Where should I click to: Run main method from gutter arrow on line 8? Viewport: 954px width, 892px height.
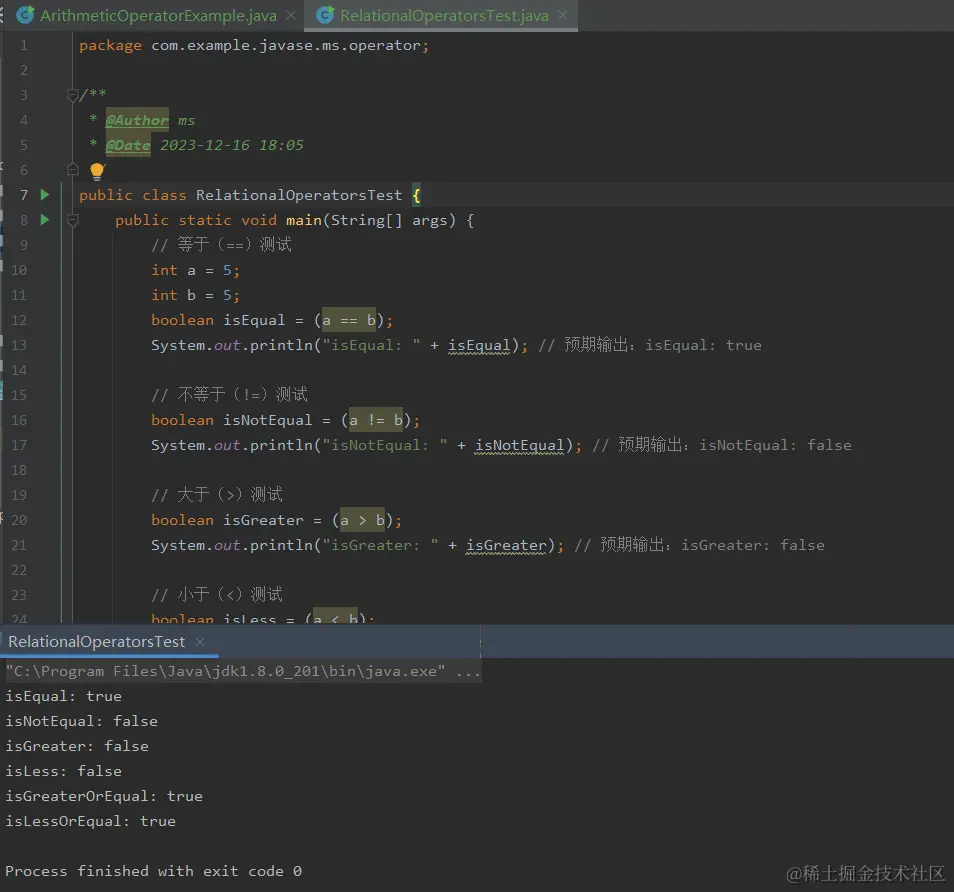pyautogui.click(x=44, y=220)
